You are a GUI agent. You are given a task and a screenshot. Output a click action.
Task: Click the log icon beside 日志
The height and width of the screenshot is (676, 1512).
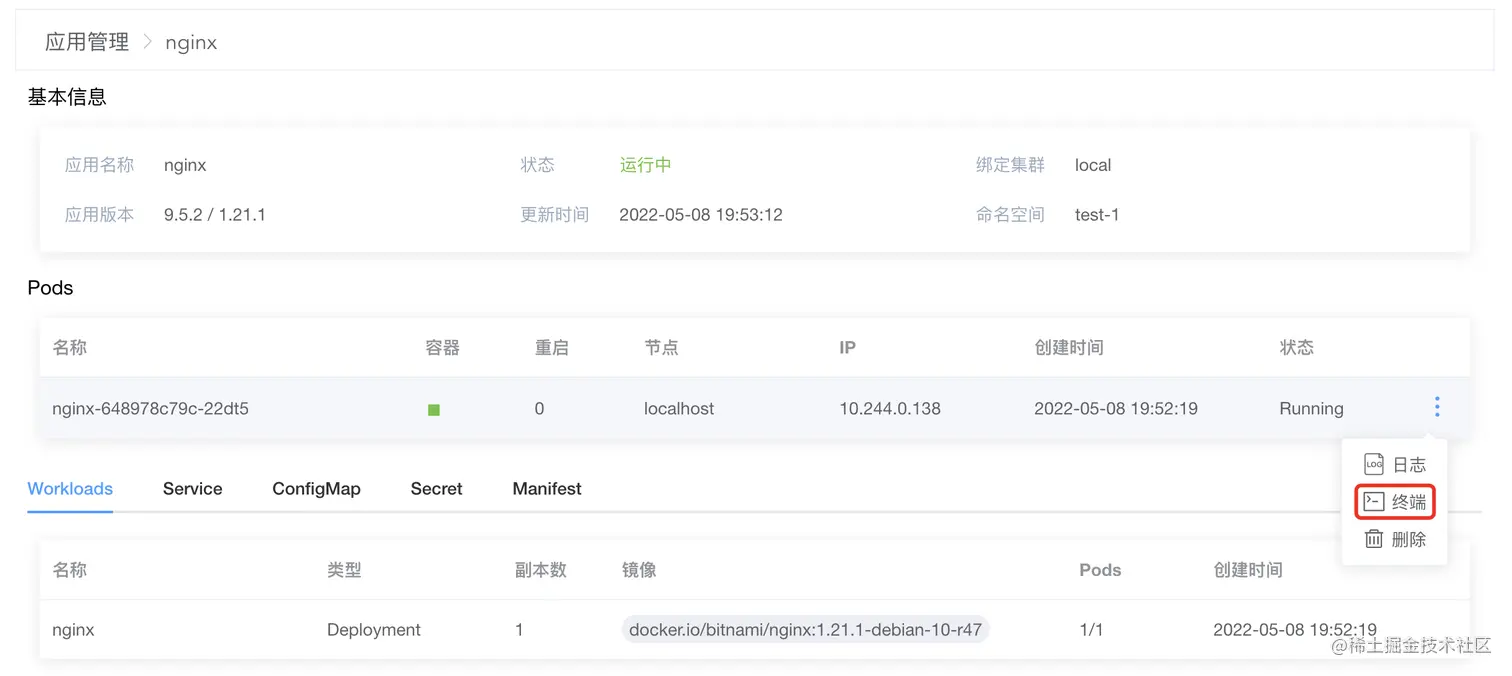1373,464
